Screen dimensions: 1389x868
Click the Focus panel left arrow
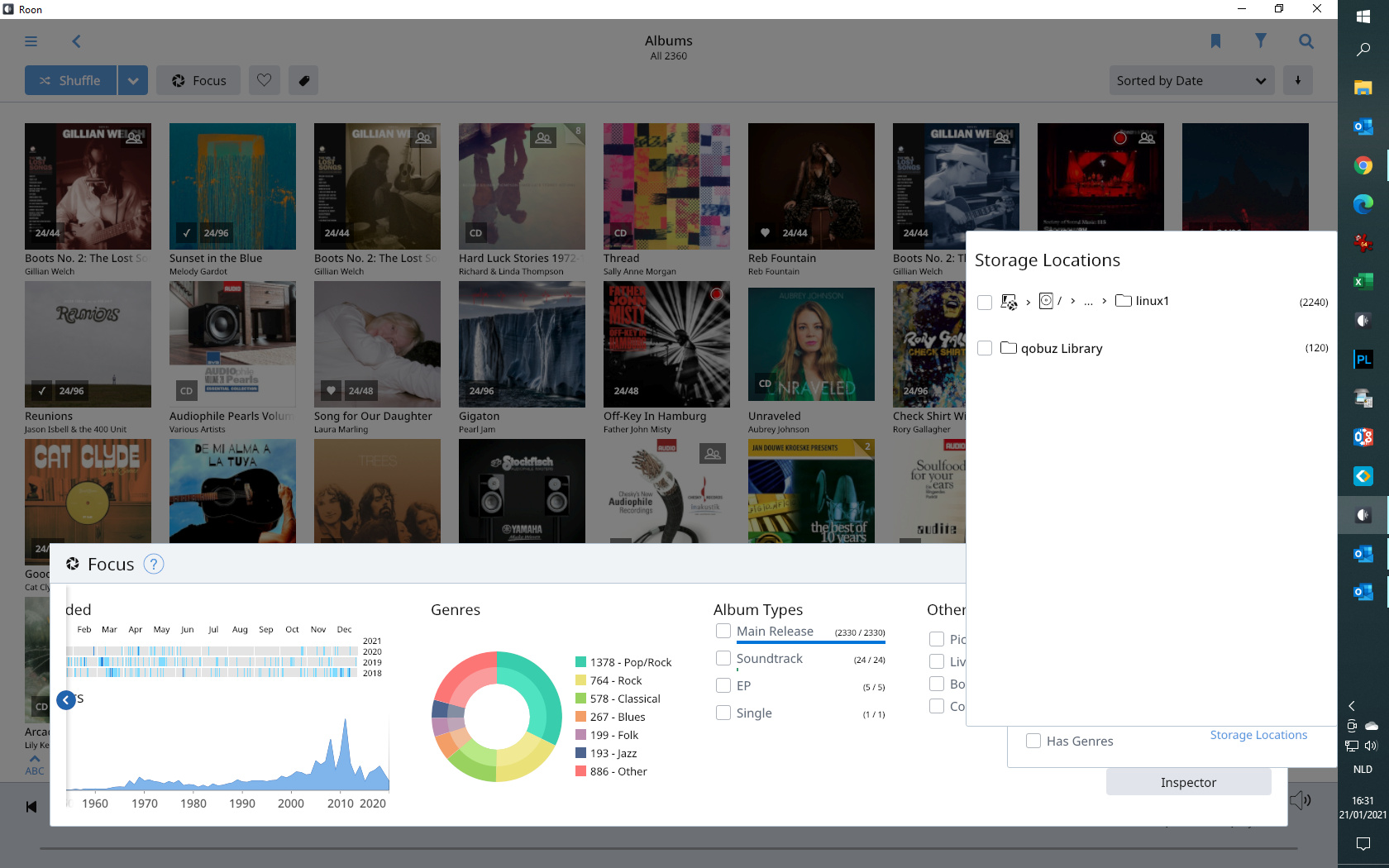click(66, 700)
